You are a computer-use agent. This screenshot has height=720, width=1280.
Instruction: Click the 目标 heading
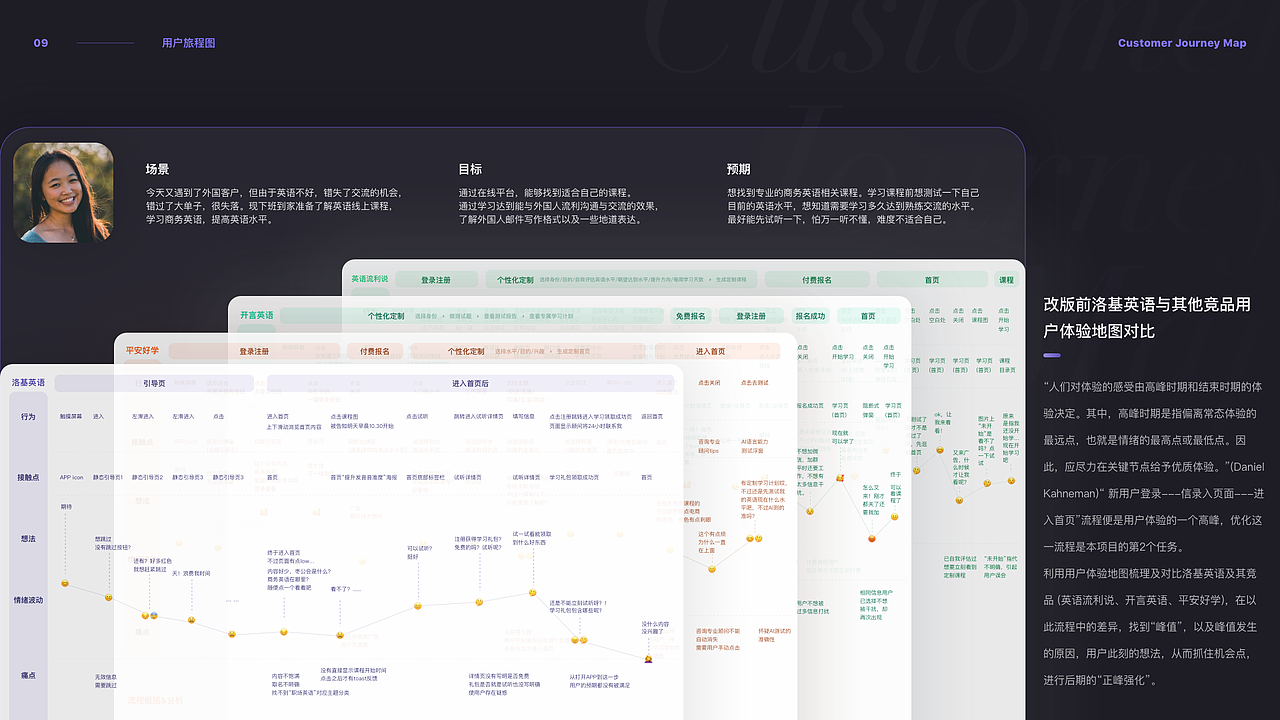(470, 169)
